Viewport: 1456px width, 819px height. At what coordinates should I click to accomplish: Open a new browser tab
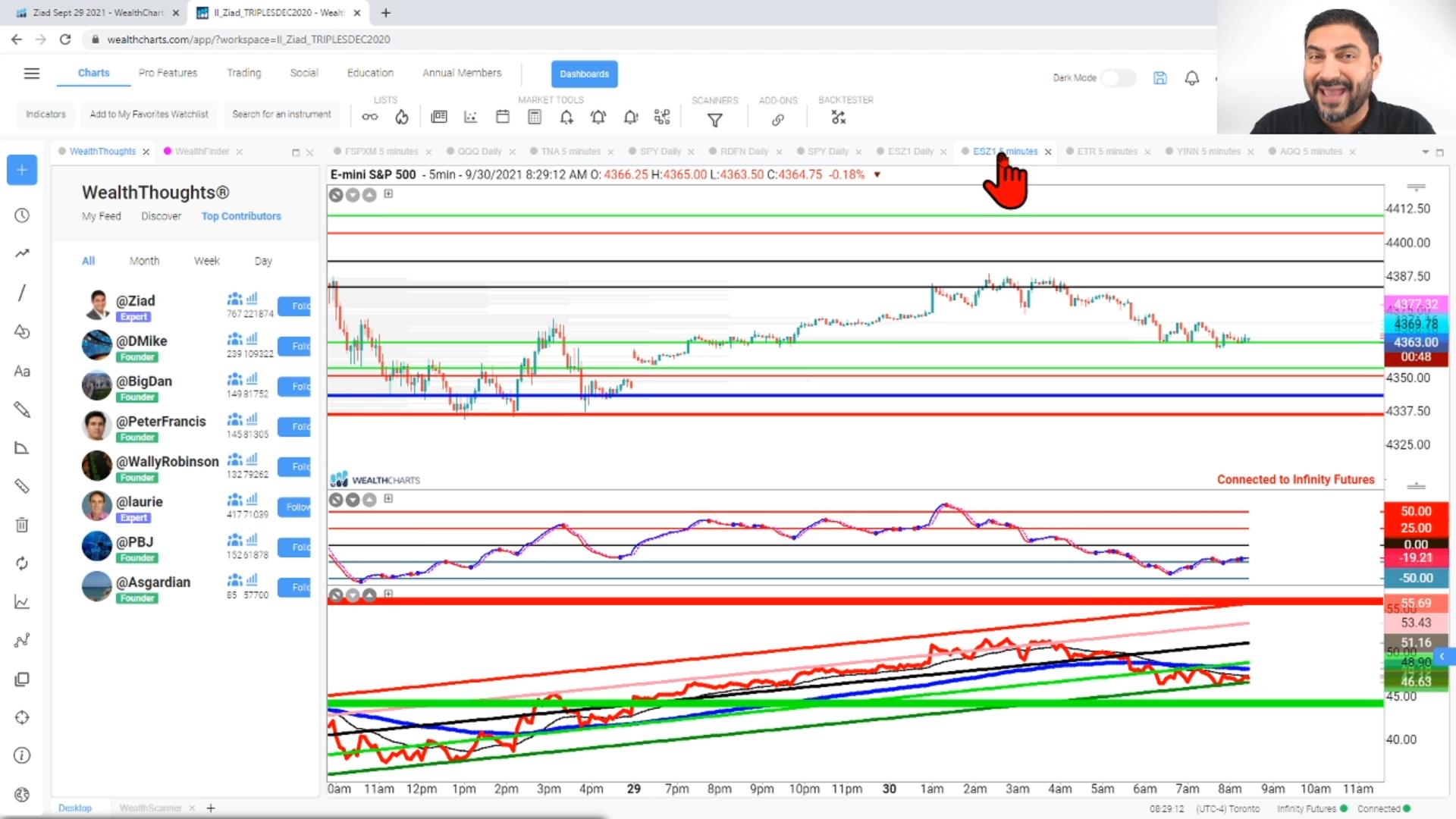pyautogui.click(x=386, y=13)
